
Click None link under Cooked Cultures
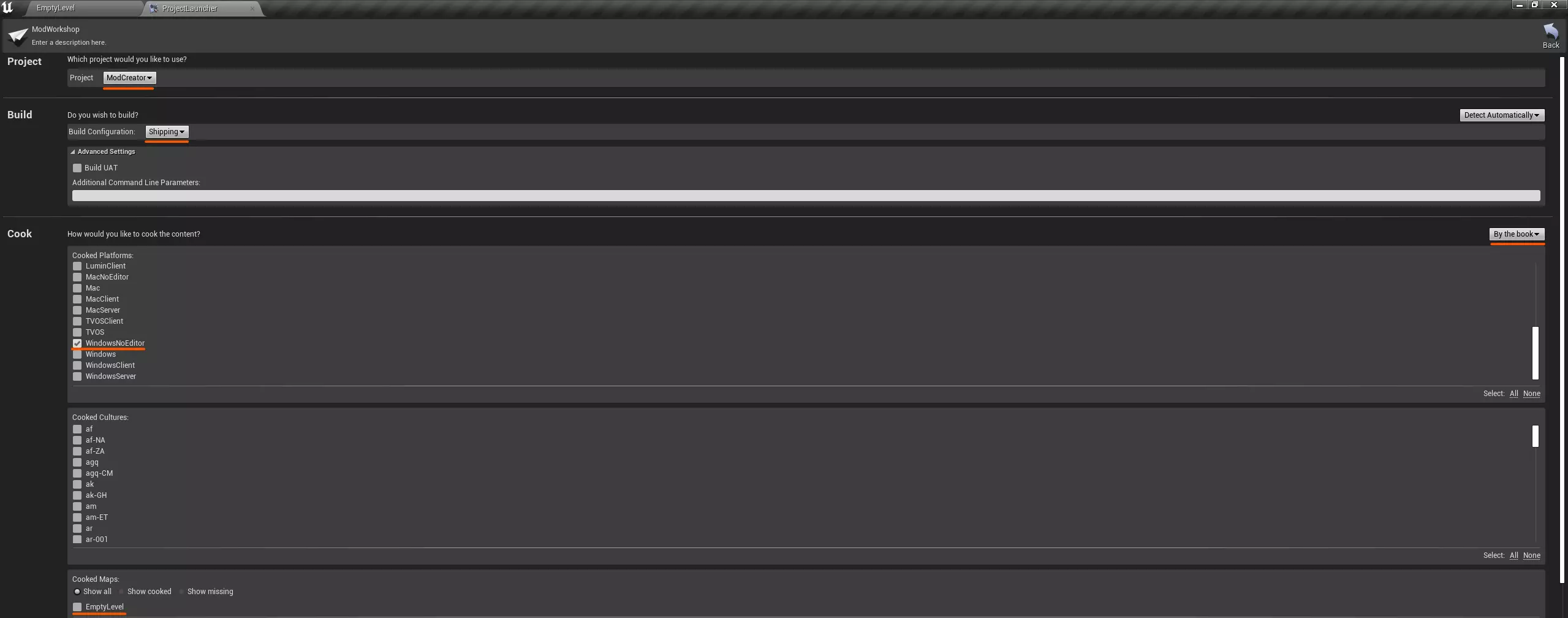click(x=1531, y=555)
